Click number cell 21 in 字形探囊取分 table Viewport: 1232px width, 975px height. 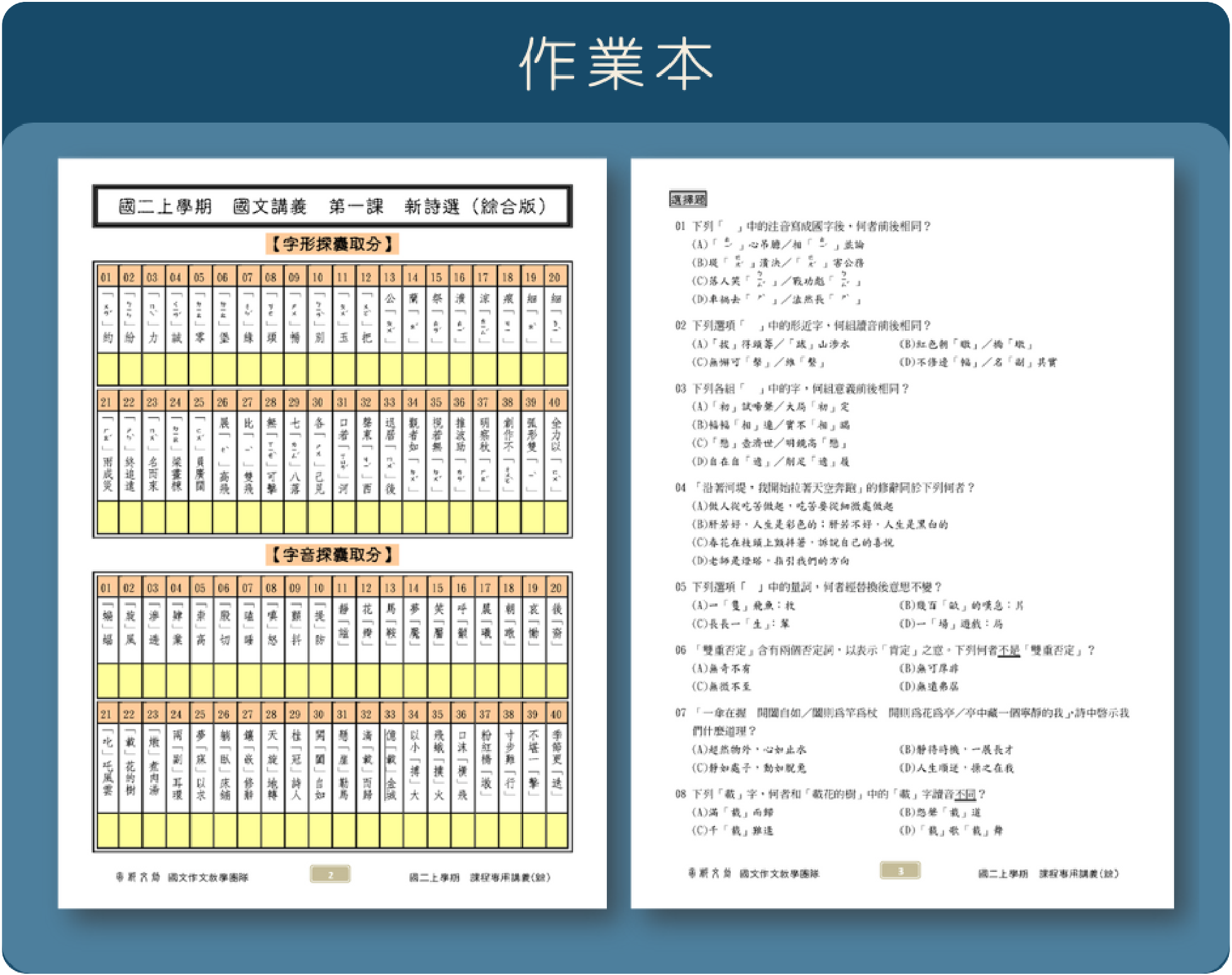tap(107, 402)
